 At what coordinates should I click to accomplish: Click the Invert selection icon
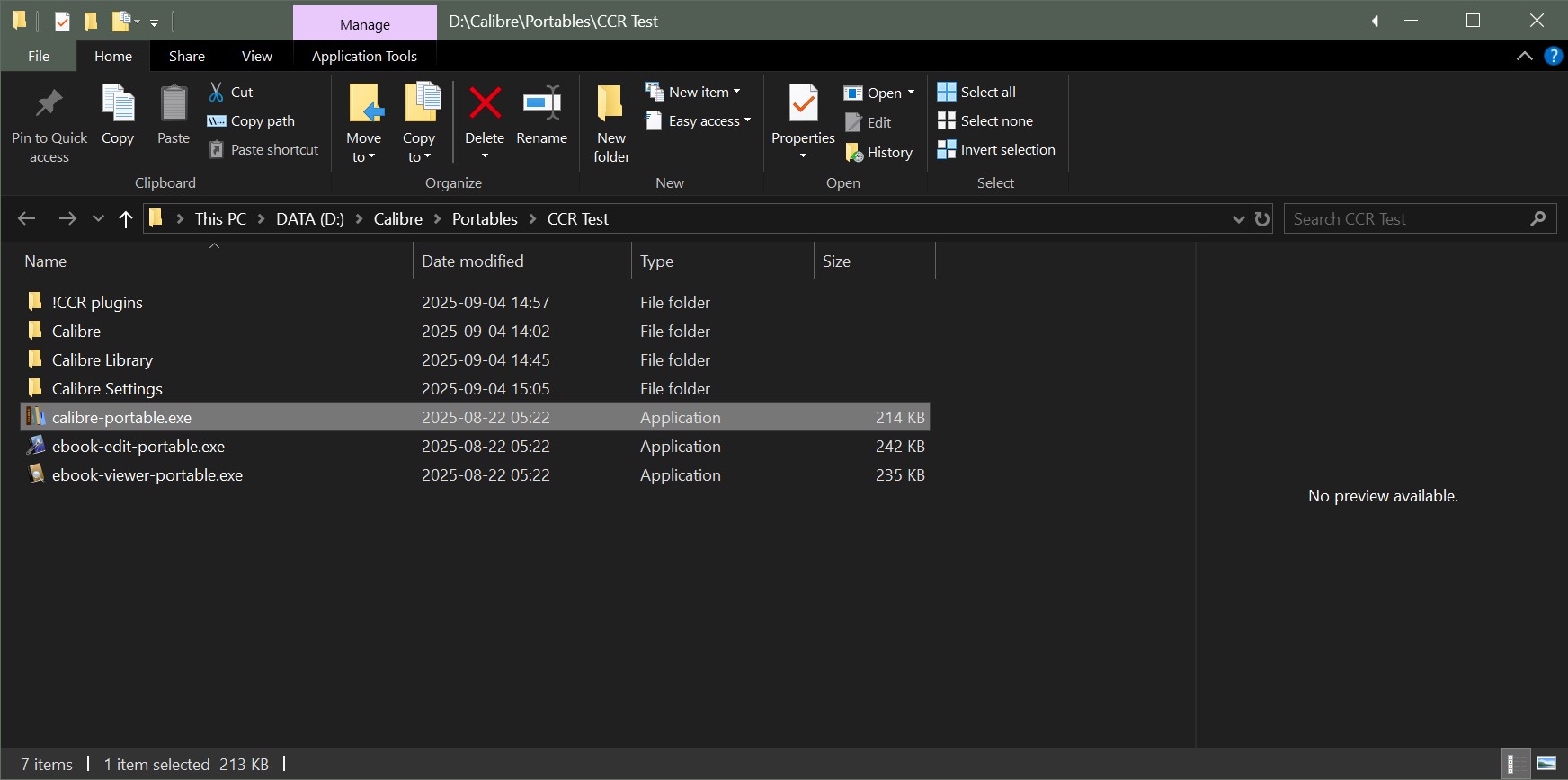click(x=946, y=149)
